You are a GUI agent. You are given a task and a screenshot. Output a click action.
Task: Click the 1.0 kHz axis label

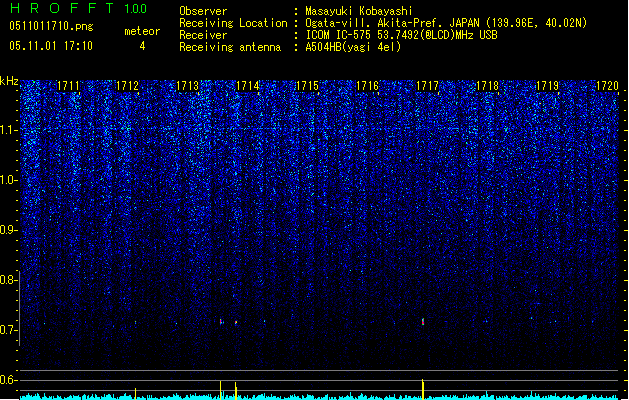(8, 180)
